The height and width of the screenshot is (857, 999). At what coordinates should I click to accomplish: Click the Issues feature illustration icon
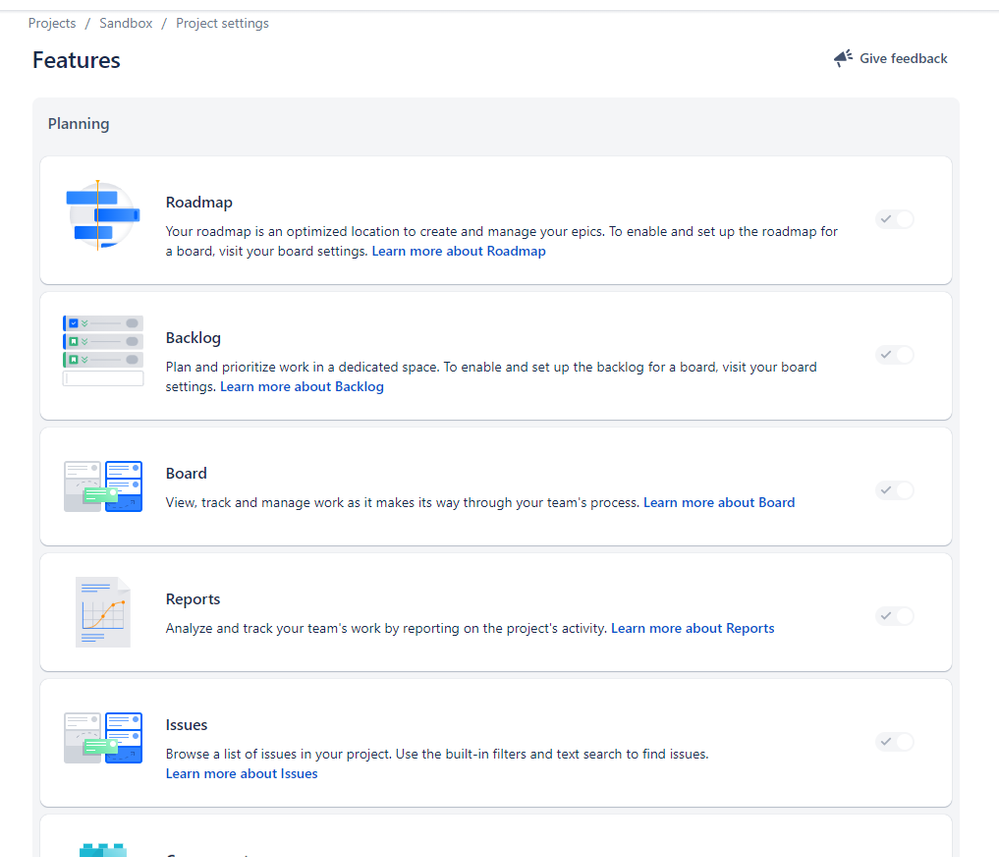103,738
